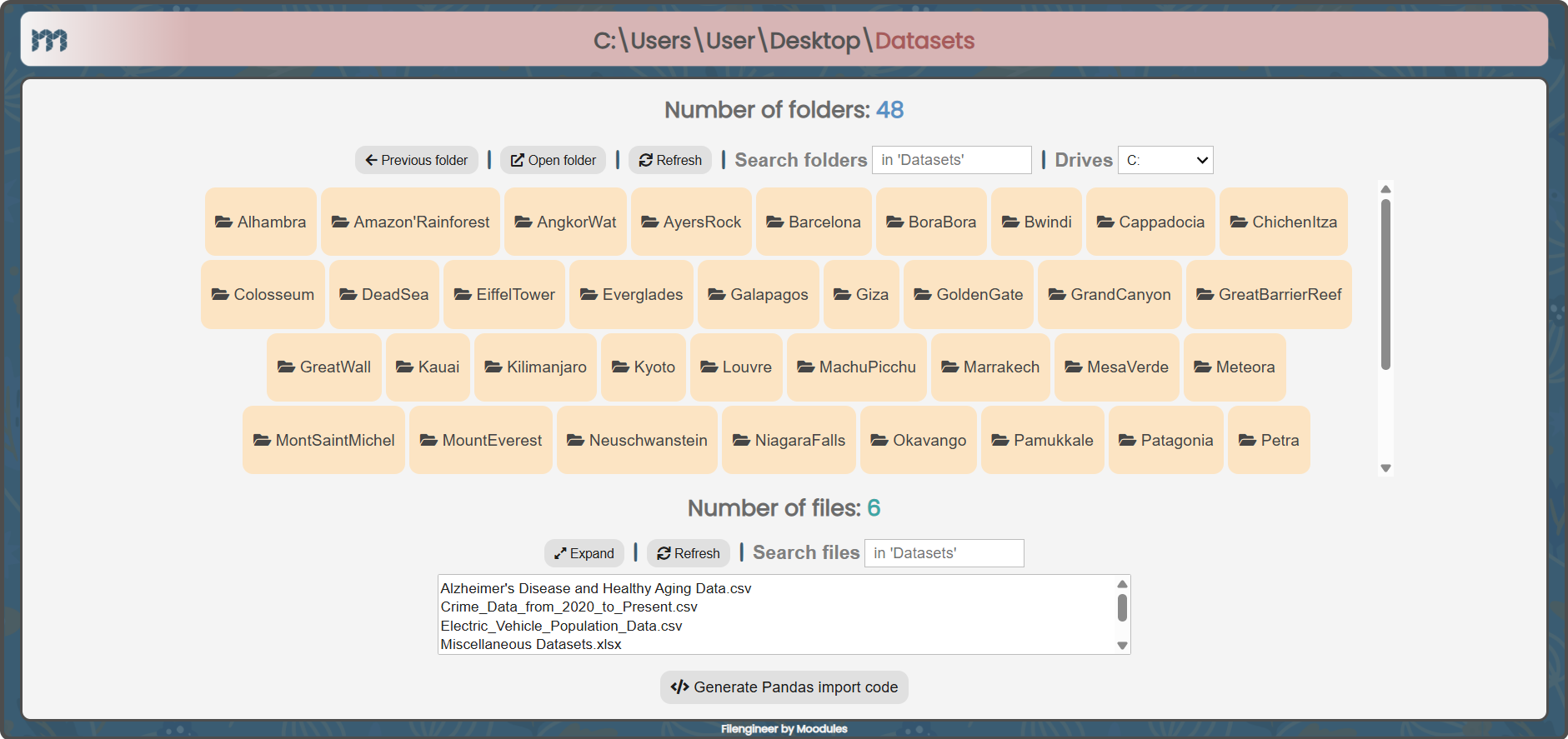
Task: Open the Kilimanjaro folder
Action: [x=535, y=367]
